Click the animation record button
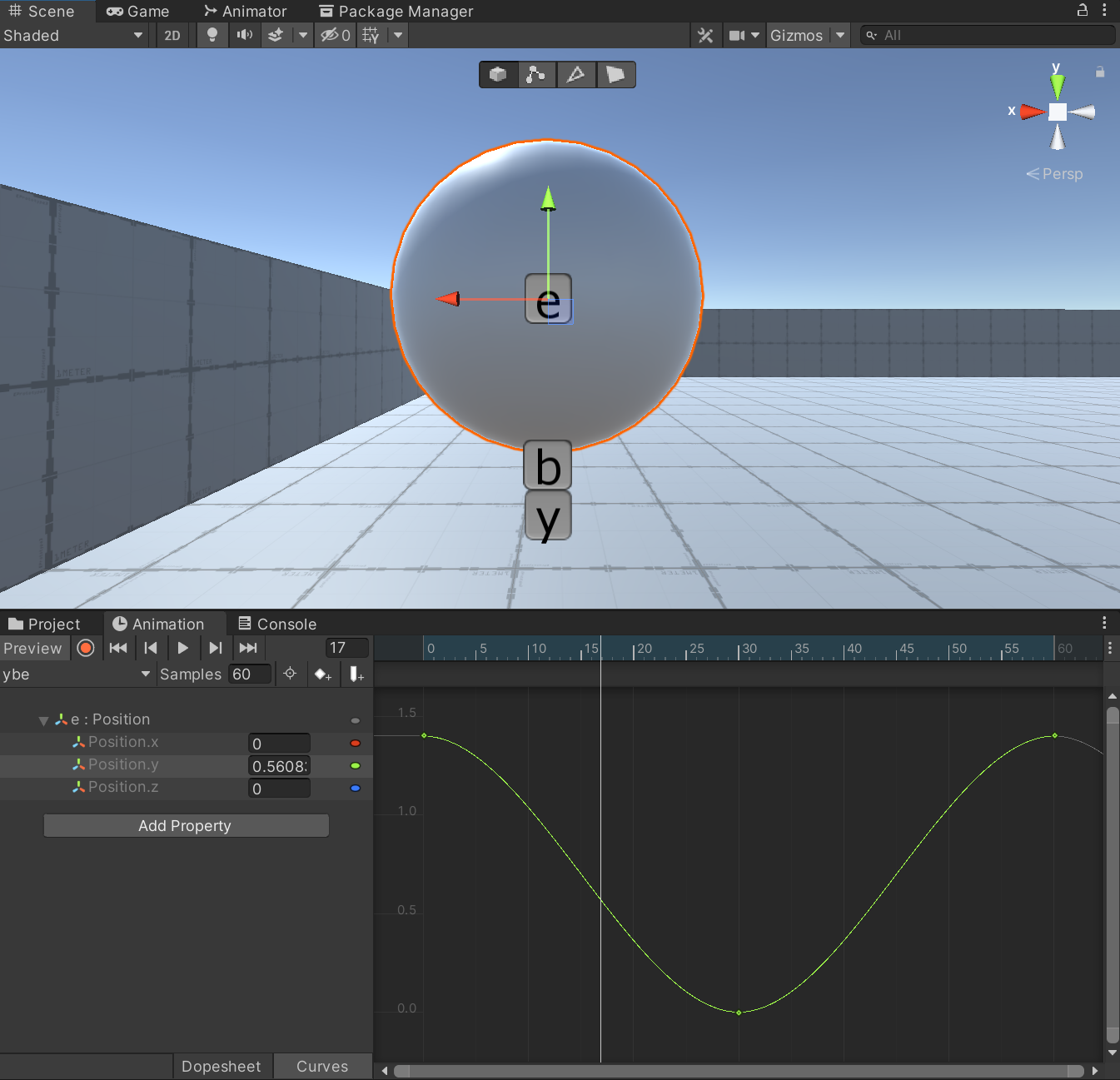This screenshot has width=1120, height=1080. pyautogui.click(x=86, y=648)
